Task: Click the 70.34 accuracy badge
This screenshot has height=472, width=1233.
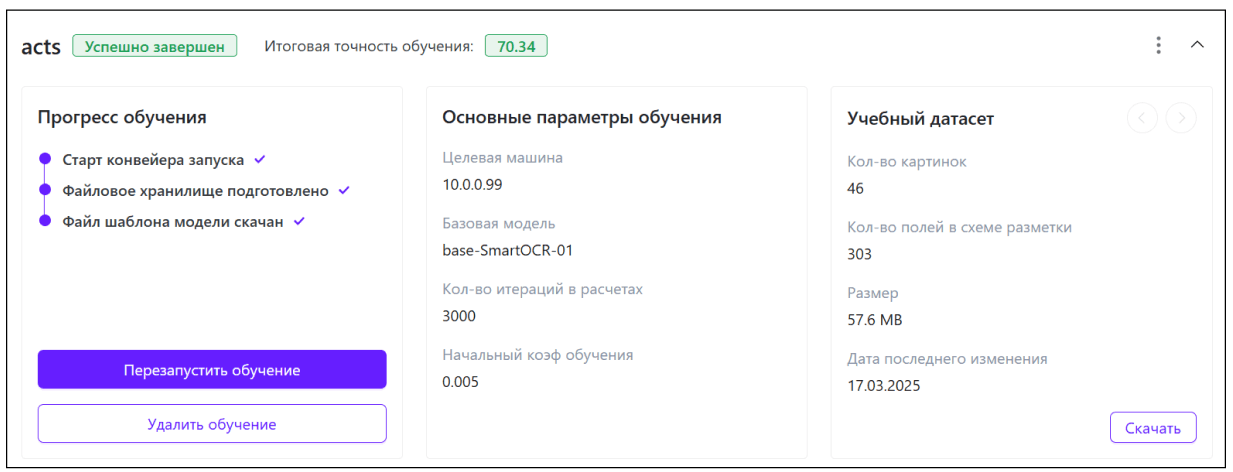Action: tap(516, 46)
